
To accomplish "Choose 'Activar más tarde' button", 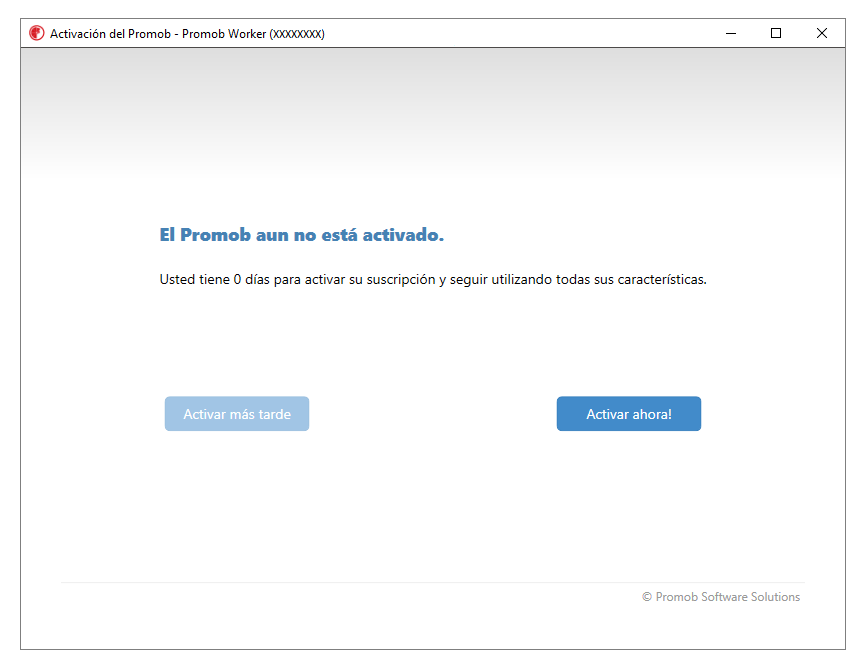I will point(237,414).
